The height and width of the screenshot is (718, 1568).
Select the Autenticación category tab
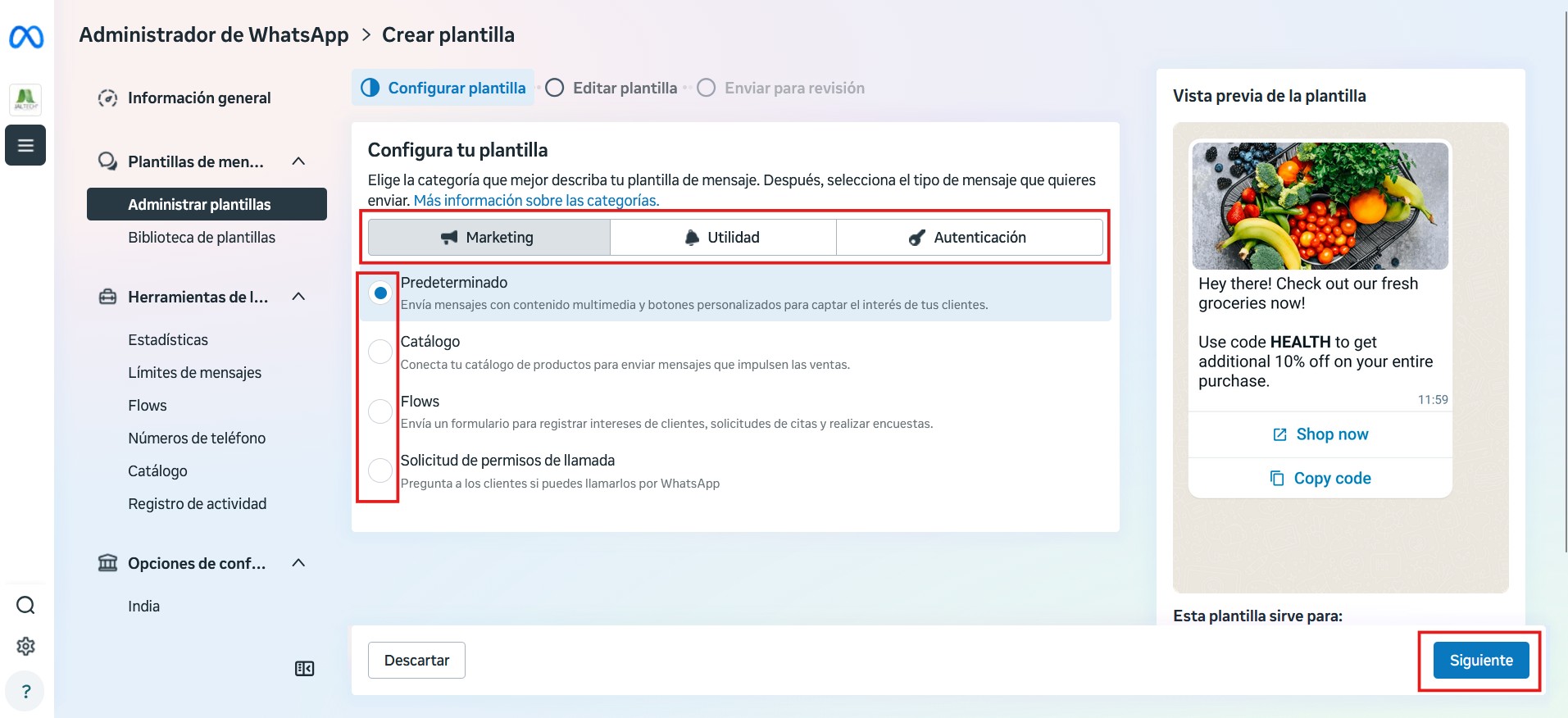[968, 238]
